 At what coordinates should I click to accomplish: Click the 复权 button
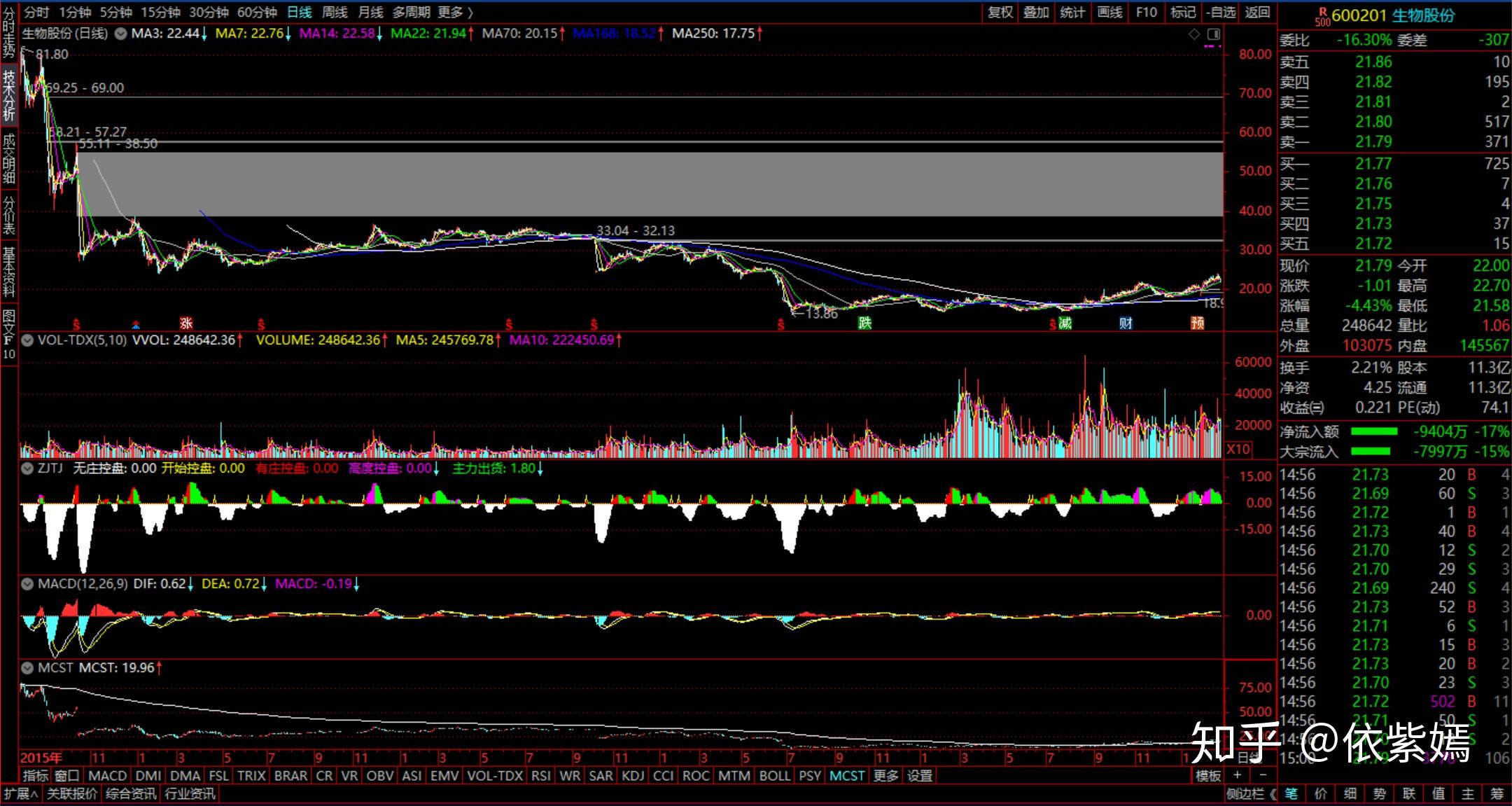click(1000, 13)
